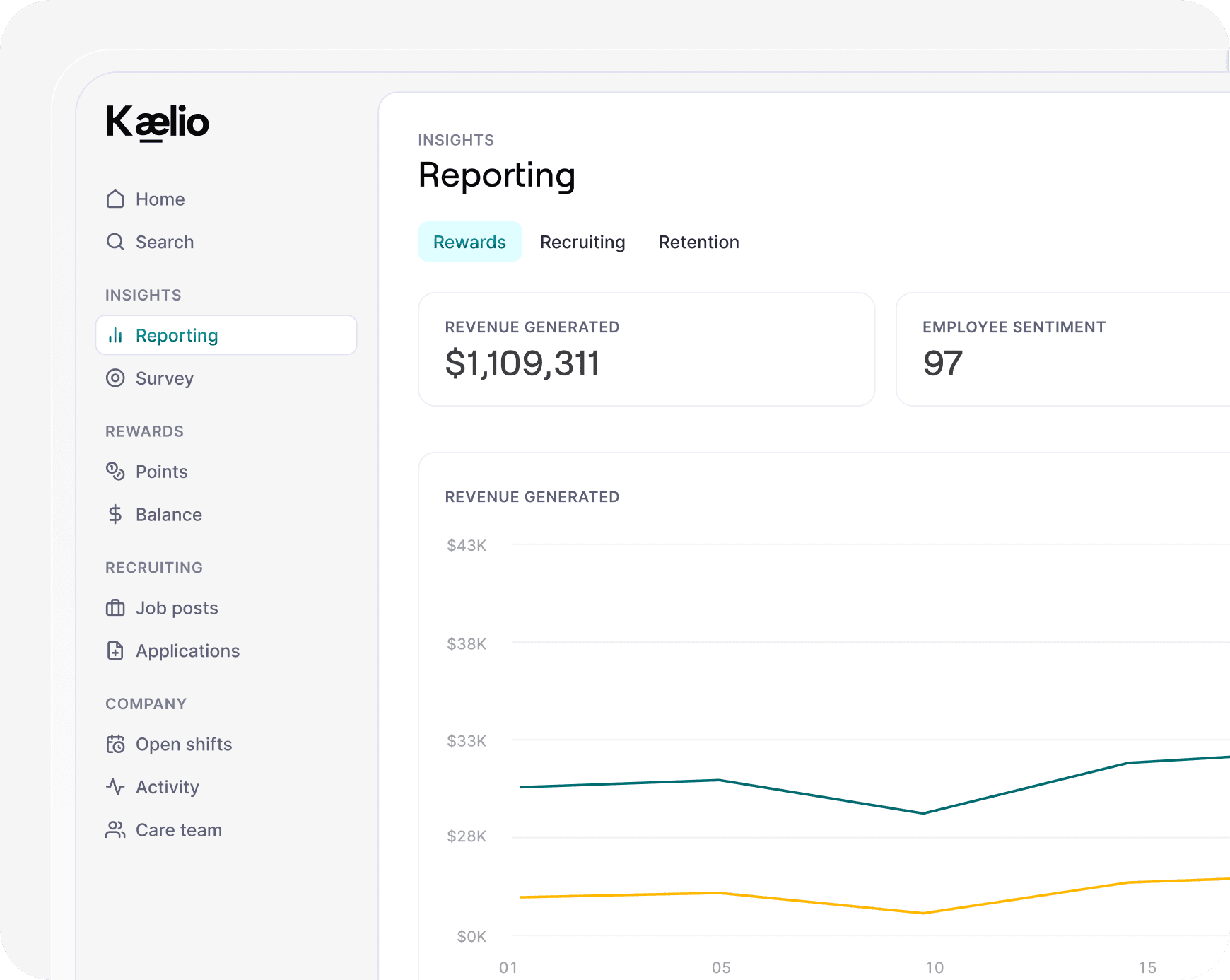This screenshot has width=1230, height=980.
Task: Click the $43K y-axis label
Action: click(467, 545)
